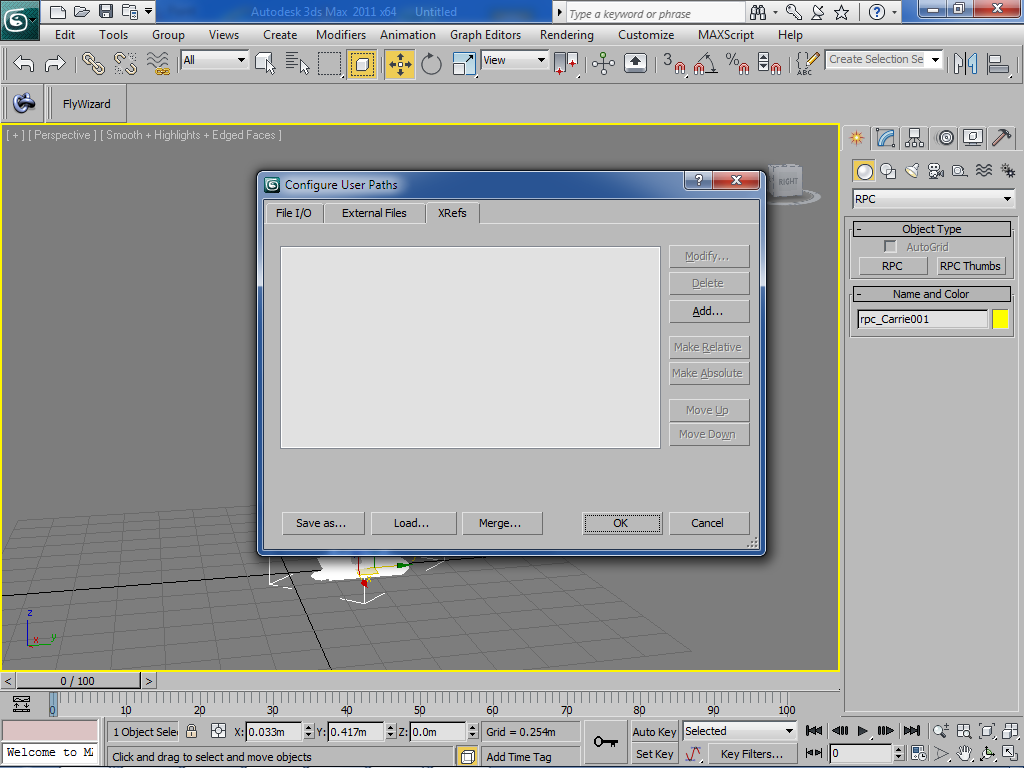This screenshot has width=1024, height=768.
Task: Switch to the File I/O tab
Action: (294, 213)
